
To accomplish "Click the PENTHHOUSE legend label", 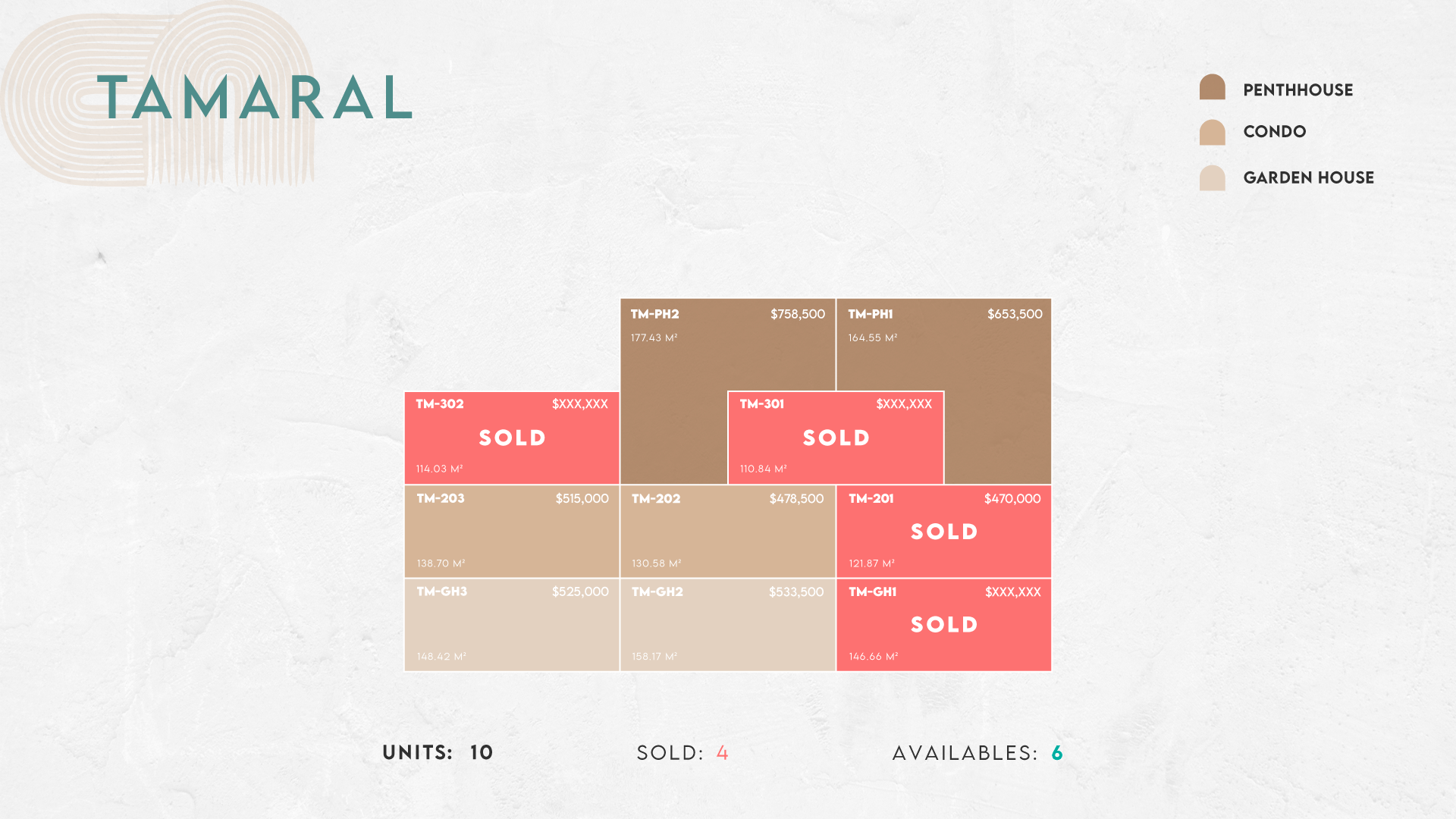I will 1298,90.
